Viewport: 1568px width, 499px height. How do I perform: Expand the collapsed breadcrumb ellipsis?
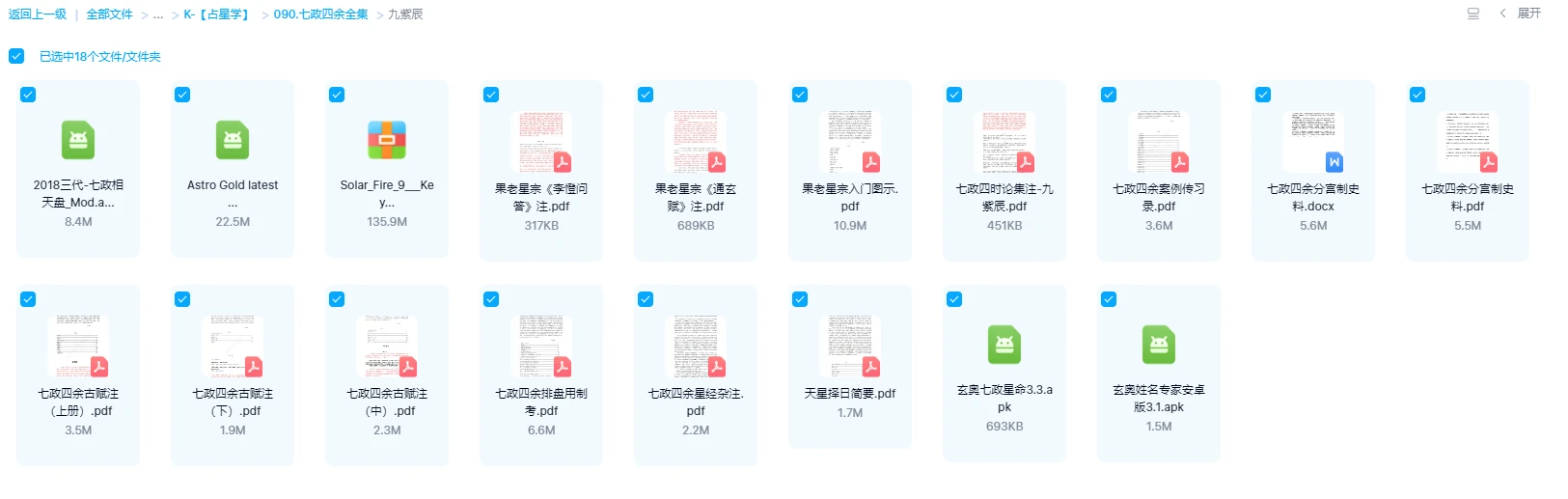(x=158, y=14)
